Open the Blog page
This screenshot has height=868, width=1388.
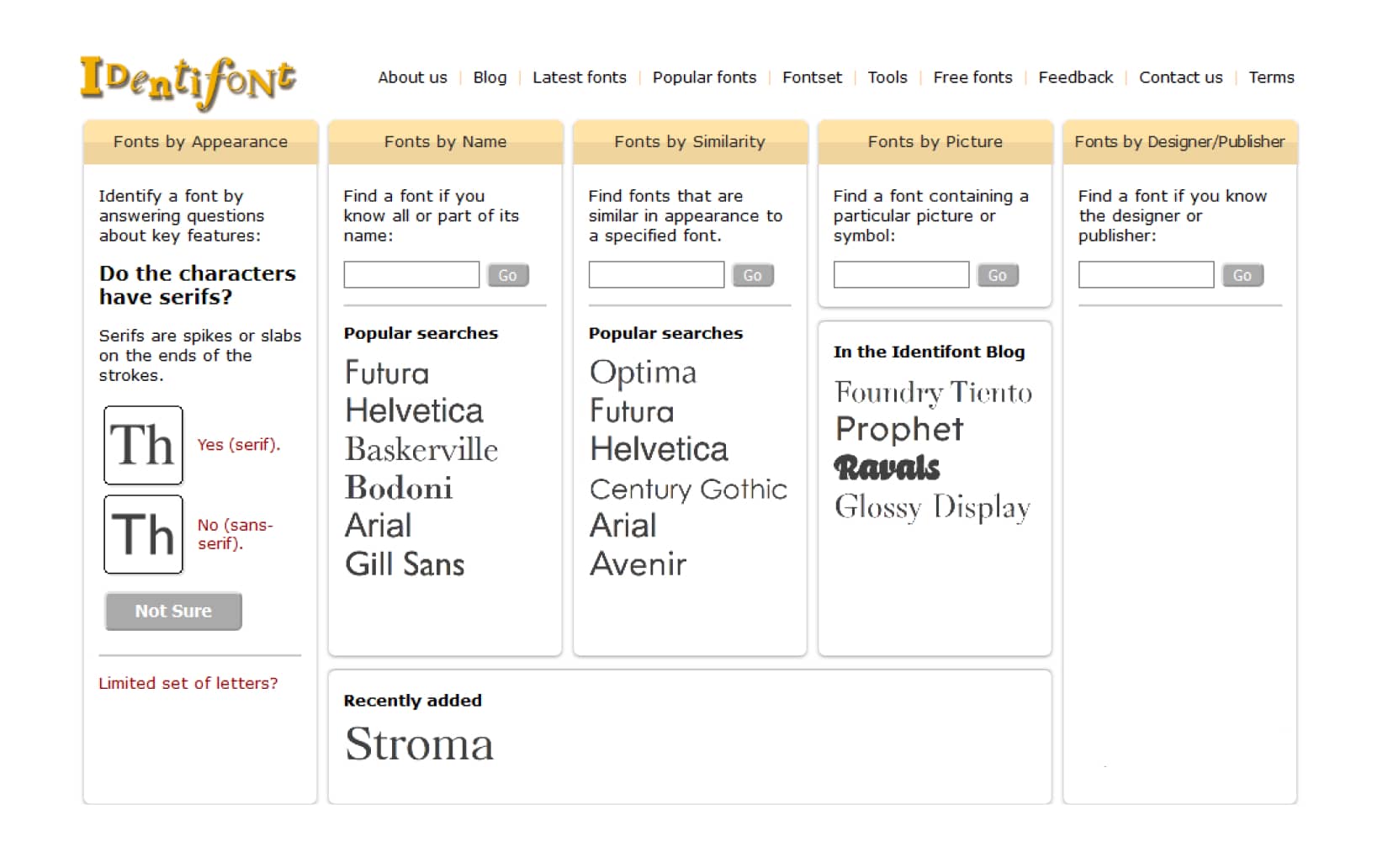490,77
